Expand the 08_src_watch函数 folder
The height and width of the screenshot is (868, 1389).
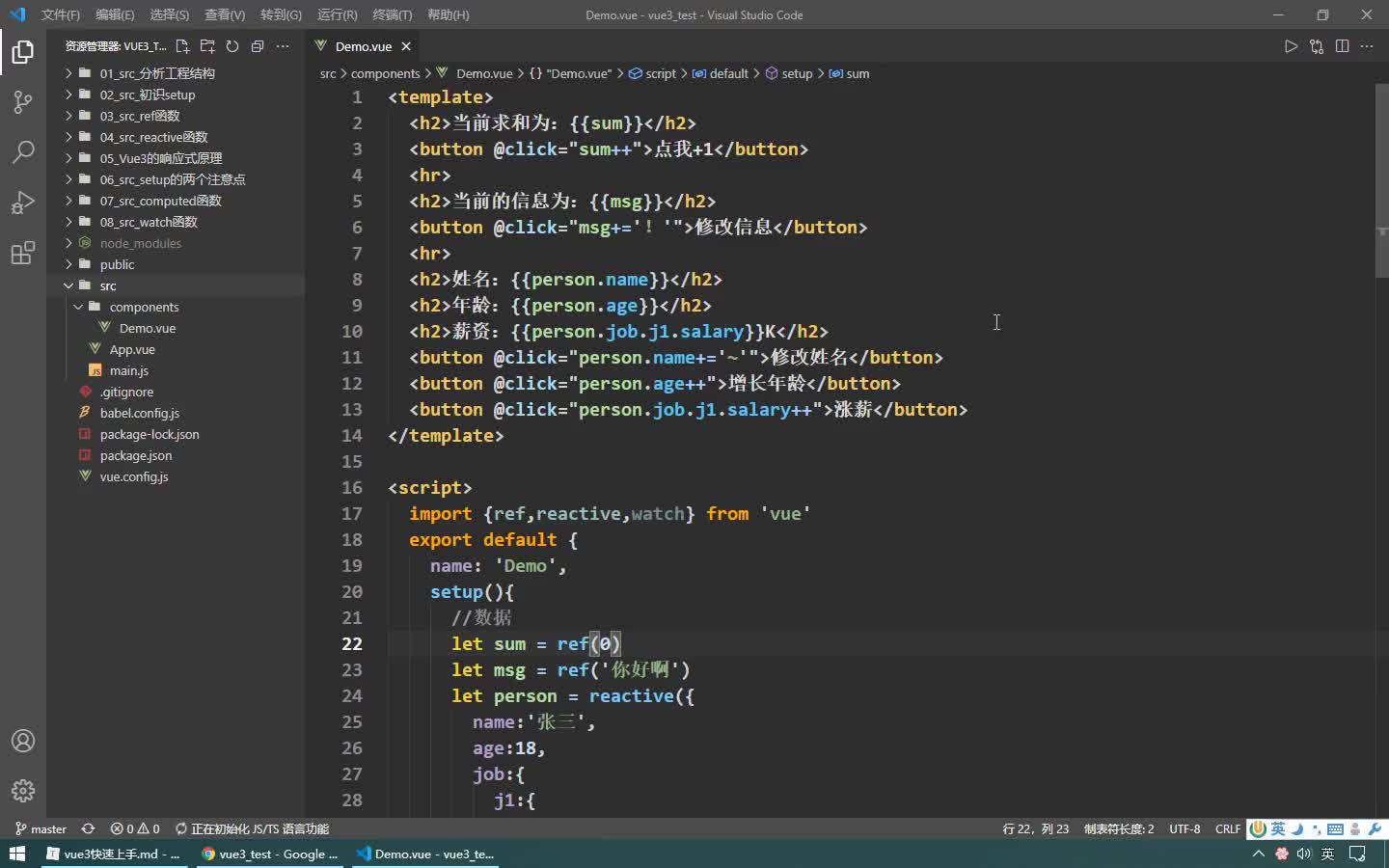(x=176, y=222)
